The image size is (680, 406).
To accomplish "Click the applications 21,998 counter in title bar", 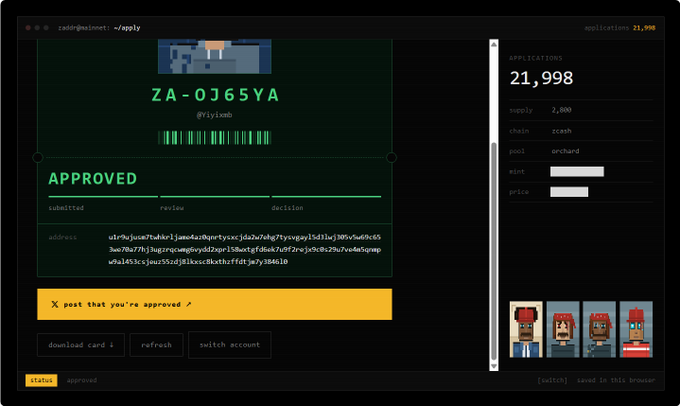I will (620, 28).
